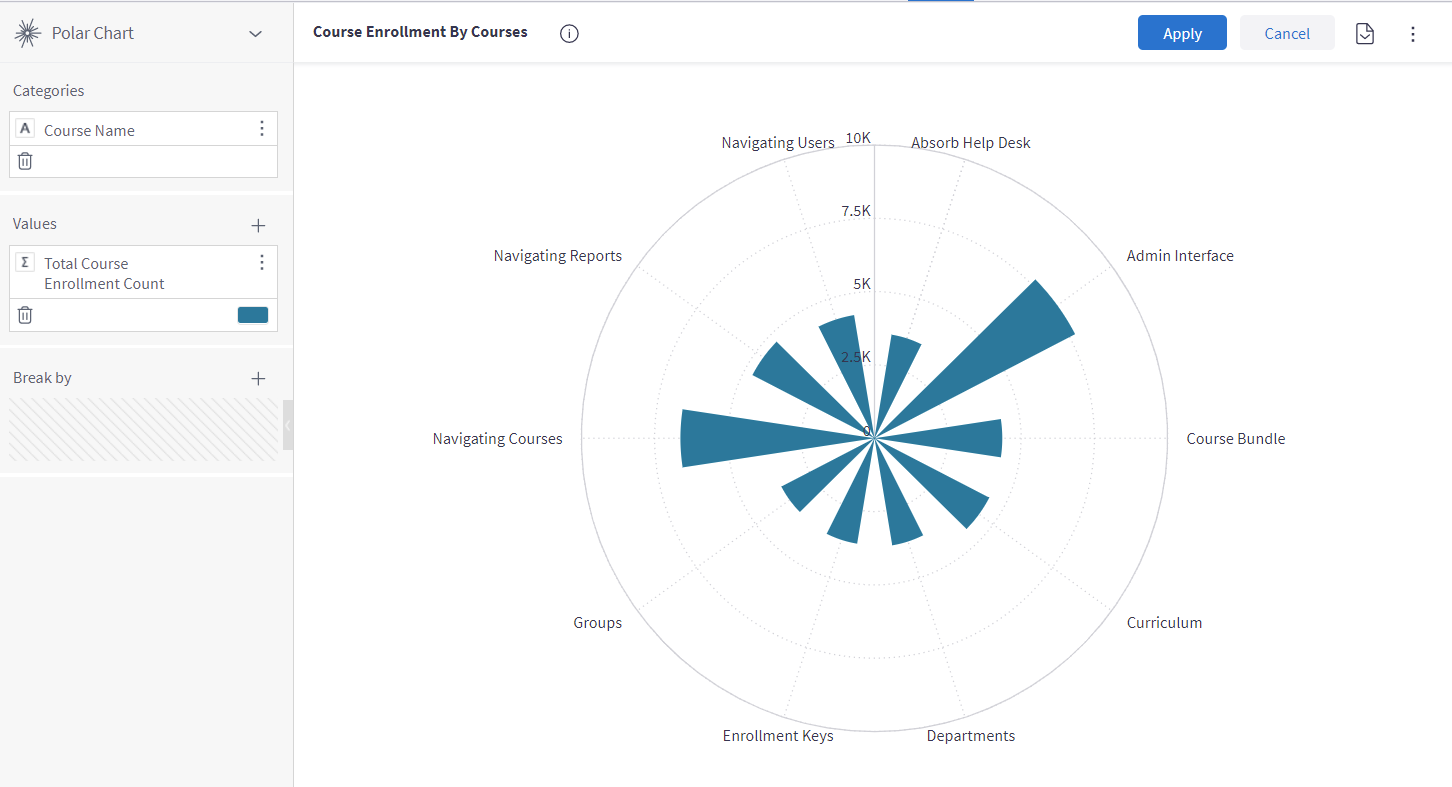Expand the Polar Chart type dropdown

[x=256, y=34]
